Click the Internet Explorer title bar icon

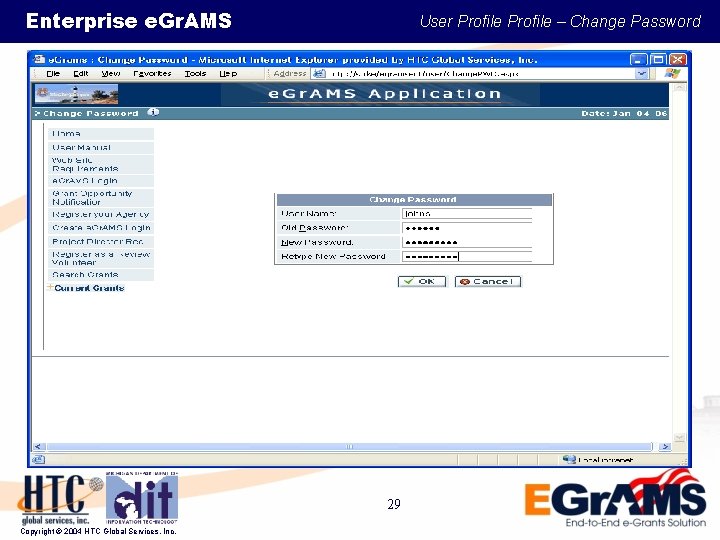click(x=39, y=59)
